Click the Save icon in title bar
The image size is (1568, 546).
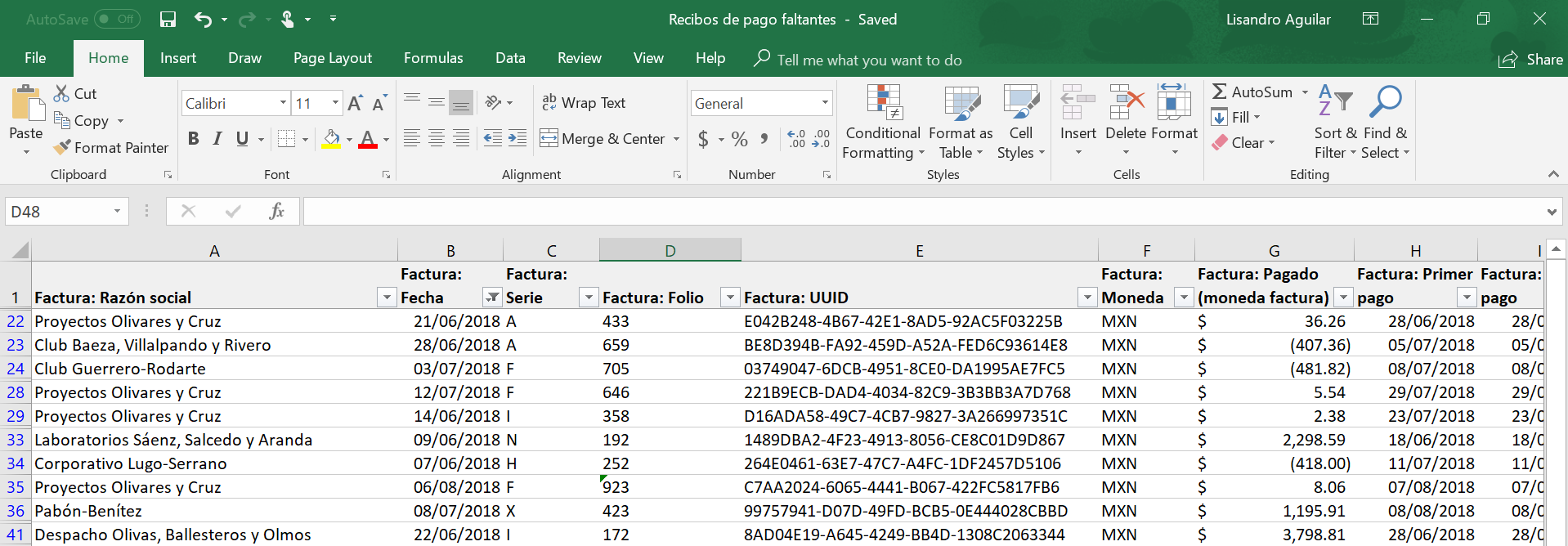168,20
